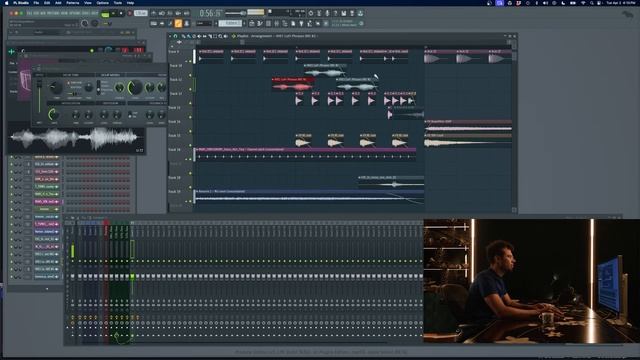Screen dimensions: 640x360
Task: Open the Help menu
Action: click(130, 3)
